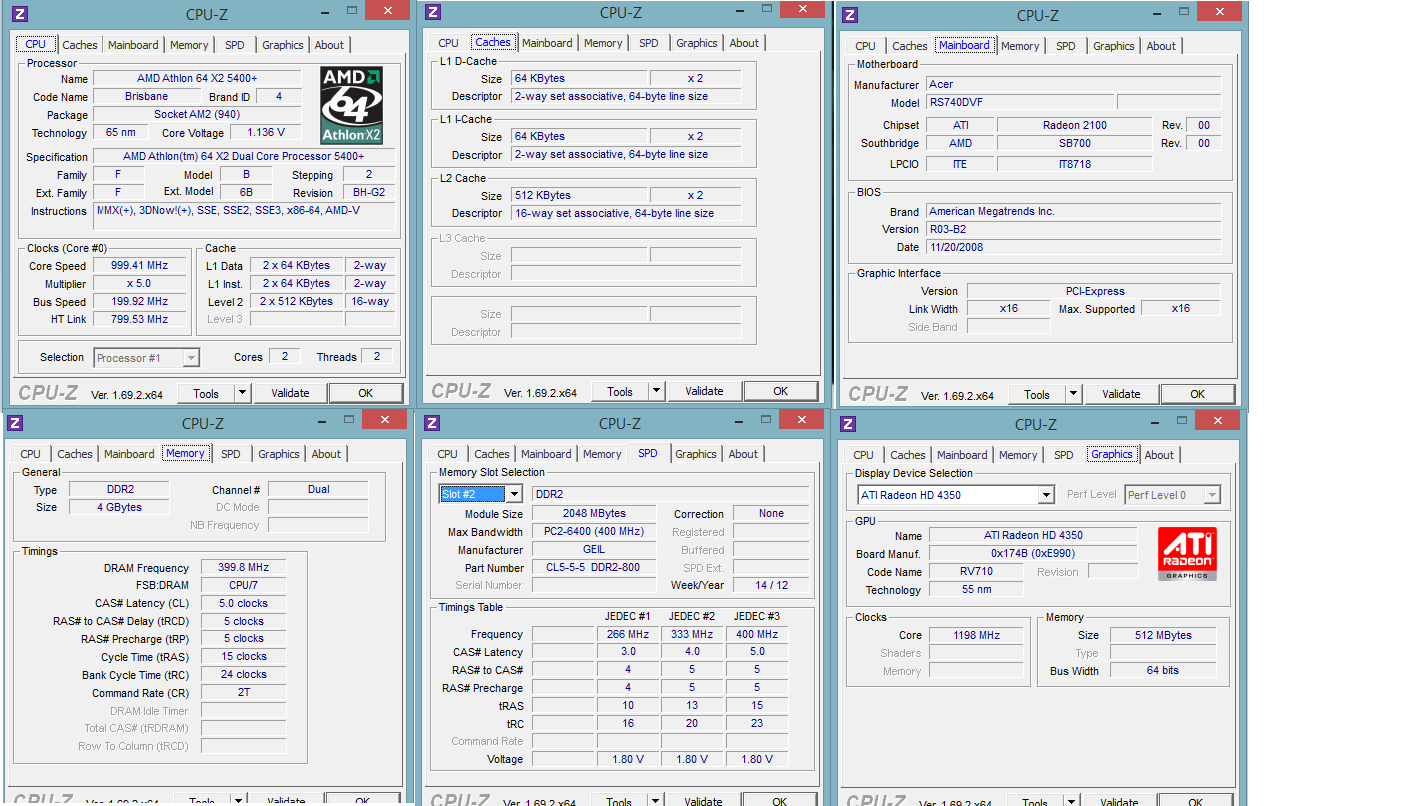This screenshot has height=806, width=1414.
Task: Go to the CPU tab in the Graphics window
Action: click(864, 455)
